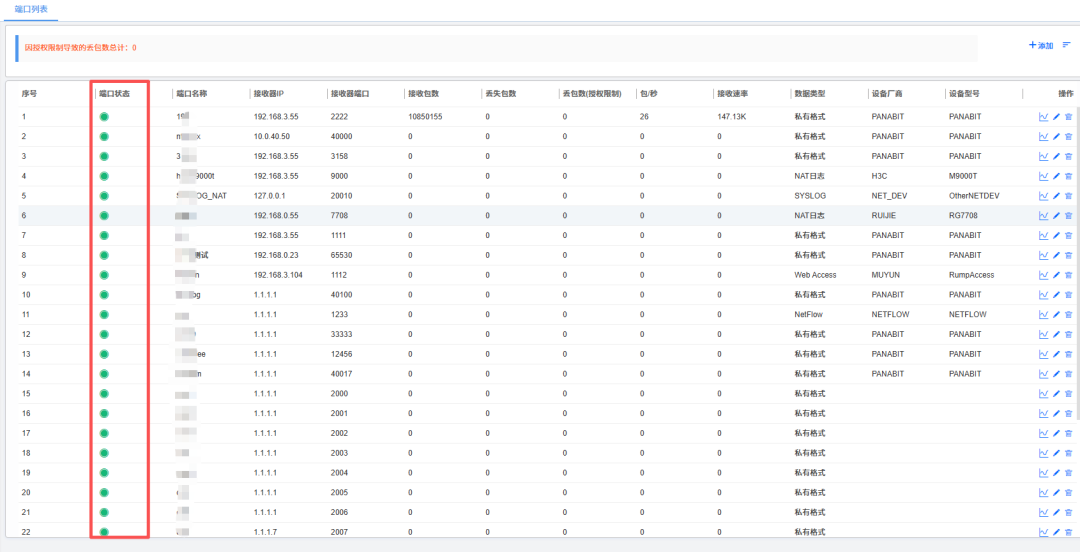
Task: Click the NetFlow data type cell
Action: coord(809,315)
